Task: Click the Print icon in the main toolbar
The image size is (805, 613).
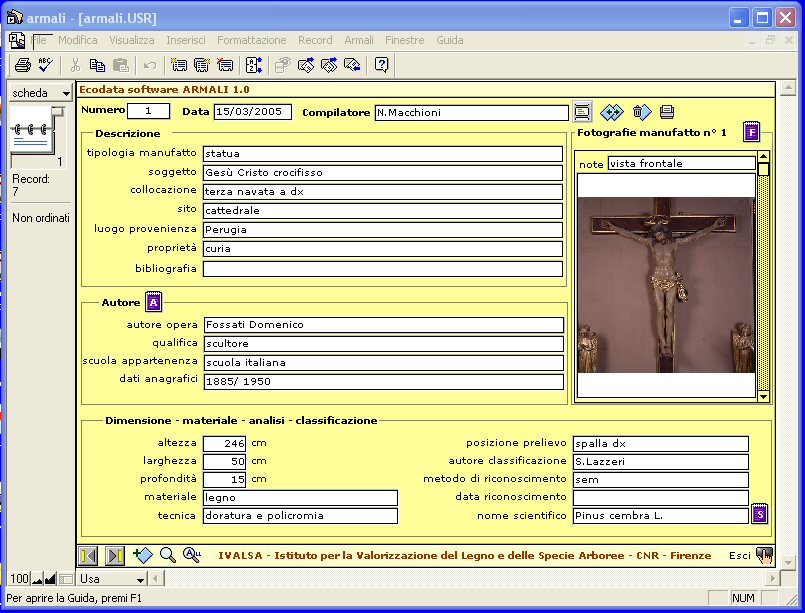Action: (x=23, y=65)
